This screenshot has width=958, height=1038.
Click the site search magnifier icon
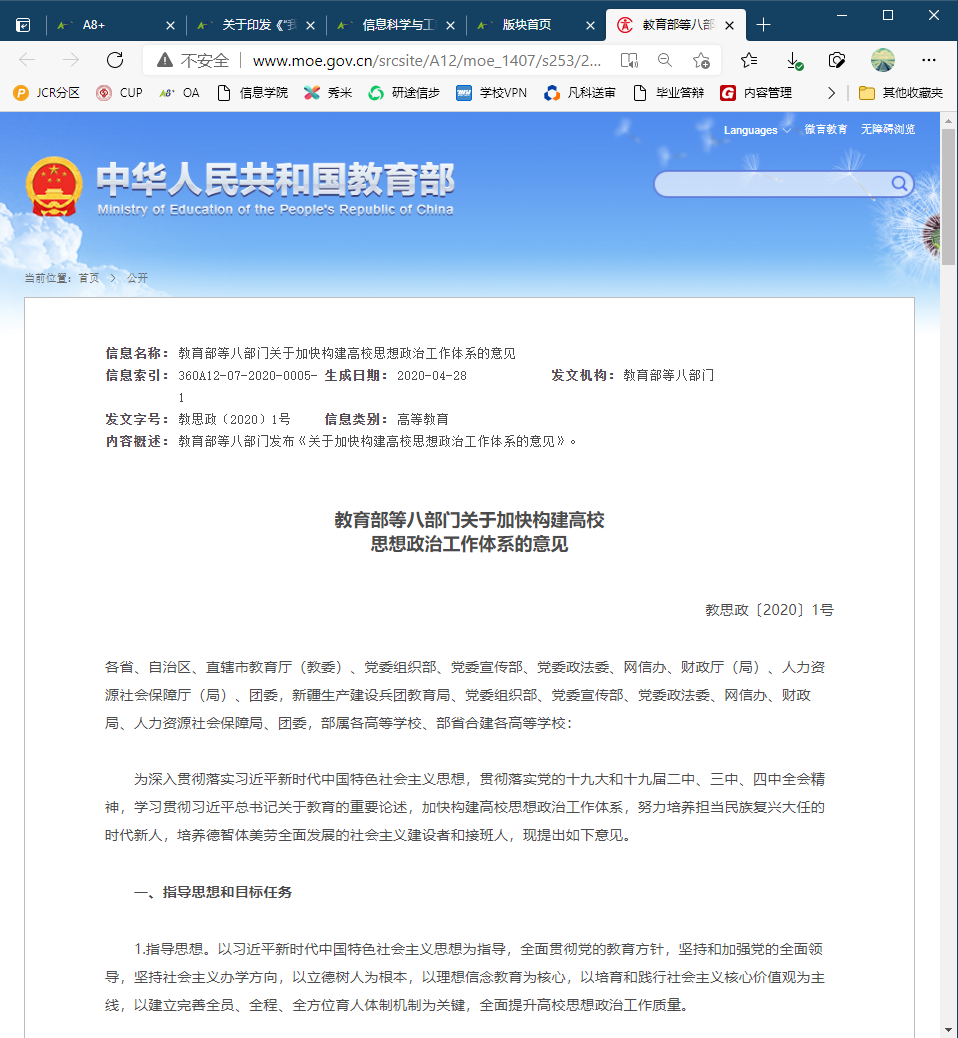899,183
